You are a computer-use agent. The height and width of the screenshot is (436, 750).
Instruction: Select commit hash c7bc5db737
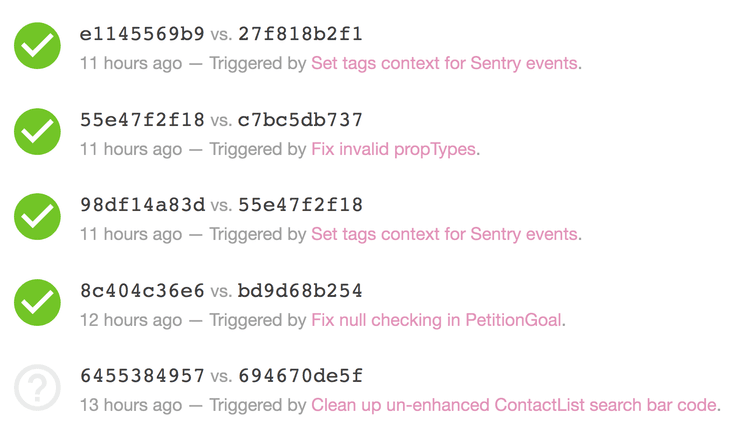(x=300, y=120)
